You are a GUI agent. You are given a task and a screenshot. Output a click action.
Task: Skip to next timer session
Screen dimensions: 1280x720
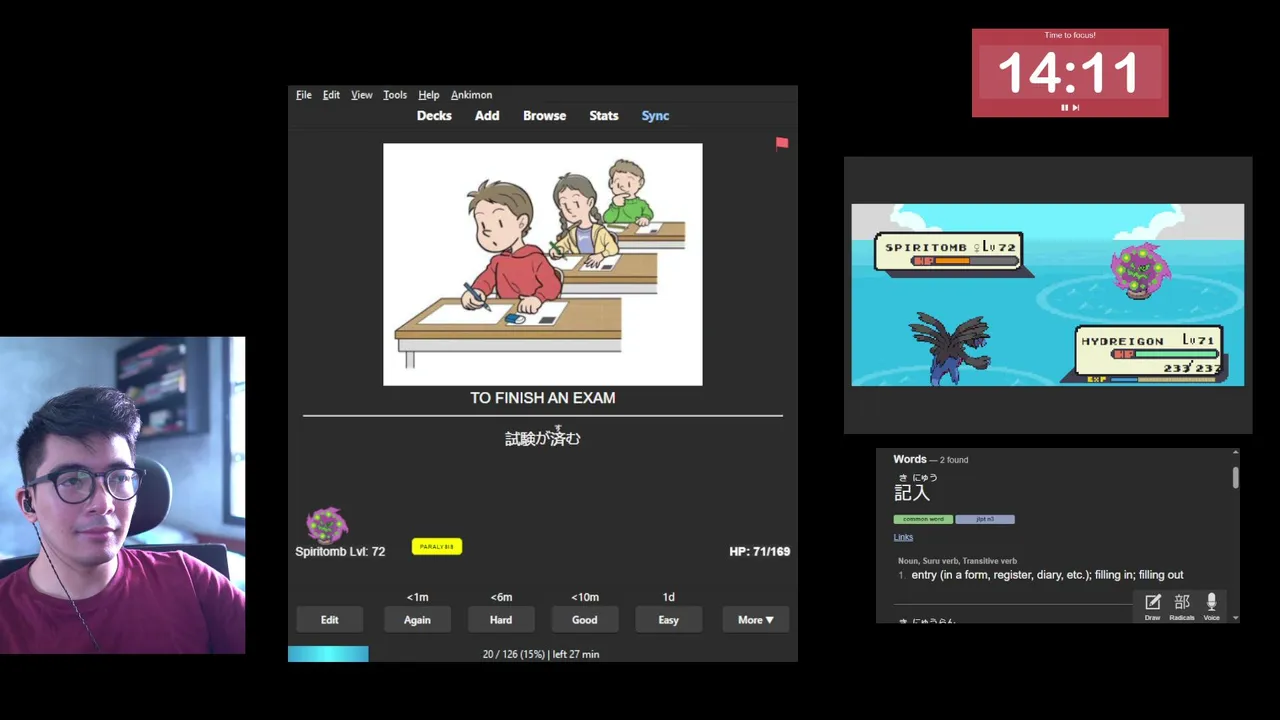coord(1076,107)
